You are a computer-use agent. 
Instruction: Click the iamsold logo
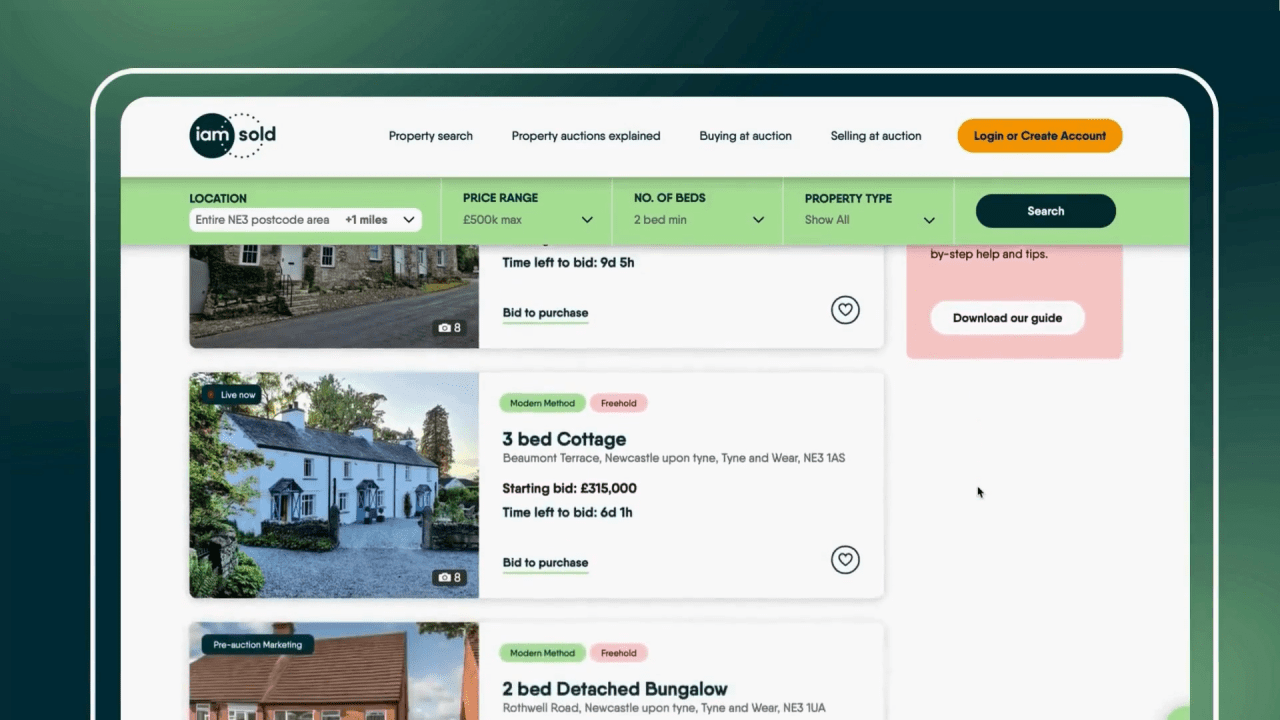pyautogui.click(x=232, y=135)
